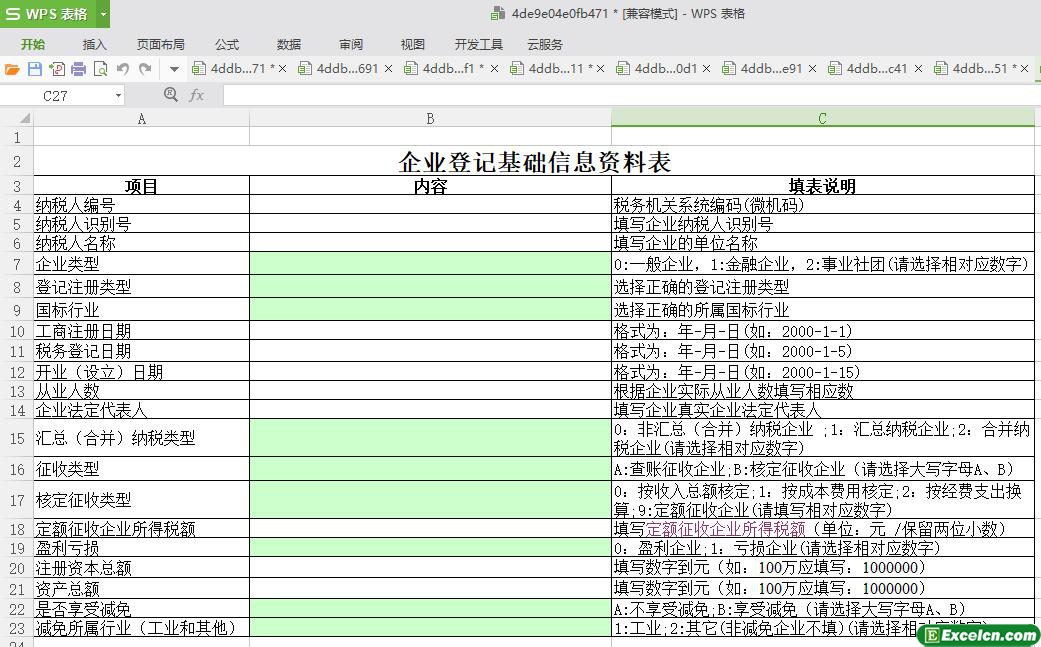The height and width of the screenshot is (647, 1041).
Task: Select the green 企业类型 content cell in column B
Action: pyautogui.click(x=430, y=264)
